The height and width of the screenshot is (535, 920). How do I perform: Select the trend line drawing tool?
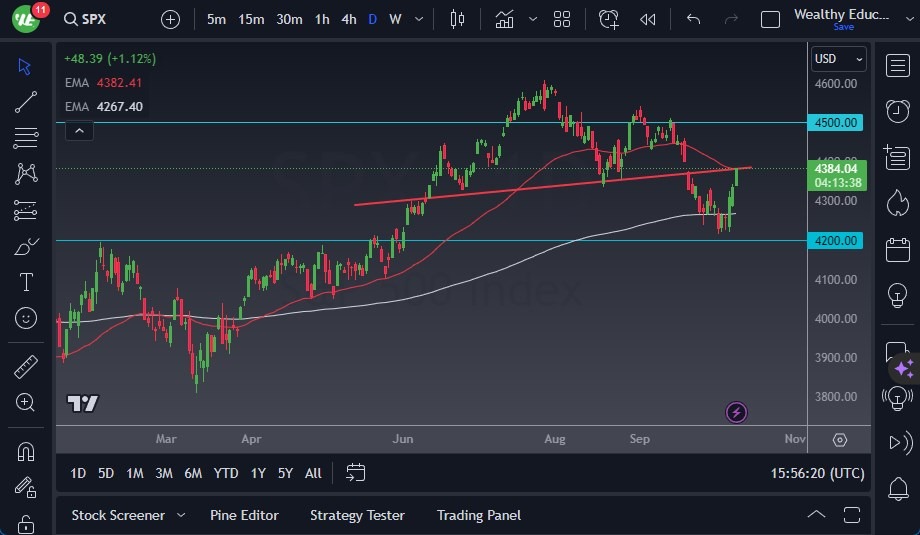(x=26, y=101)
